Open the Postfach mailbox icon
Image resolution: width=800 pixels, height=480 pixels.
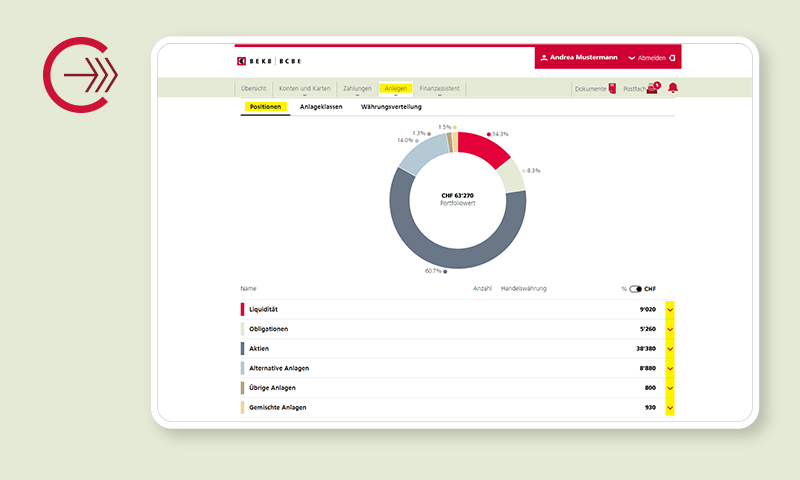652,88
